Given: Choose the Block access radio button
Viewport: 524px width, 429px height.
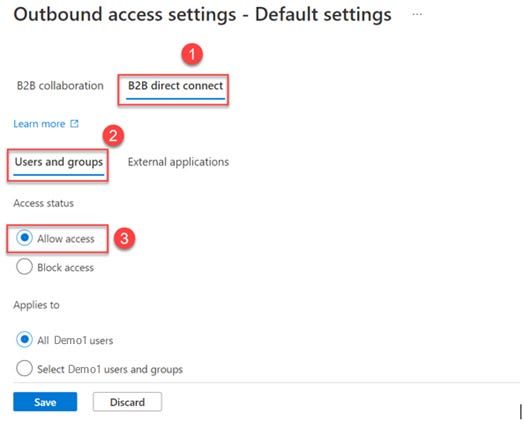Looking at the screenshot, I should pyautogui.click(x=24, y=267).
